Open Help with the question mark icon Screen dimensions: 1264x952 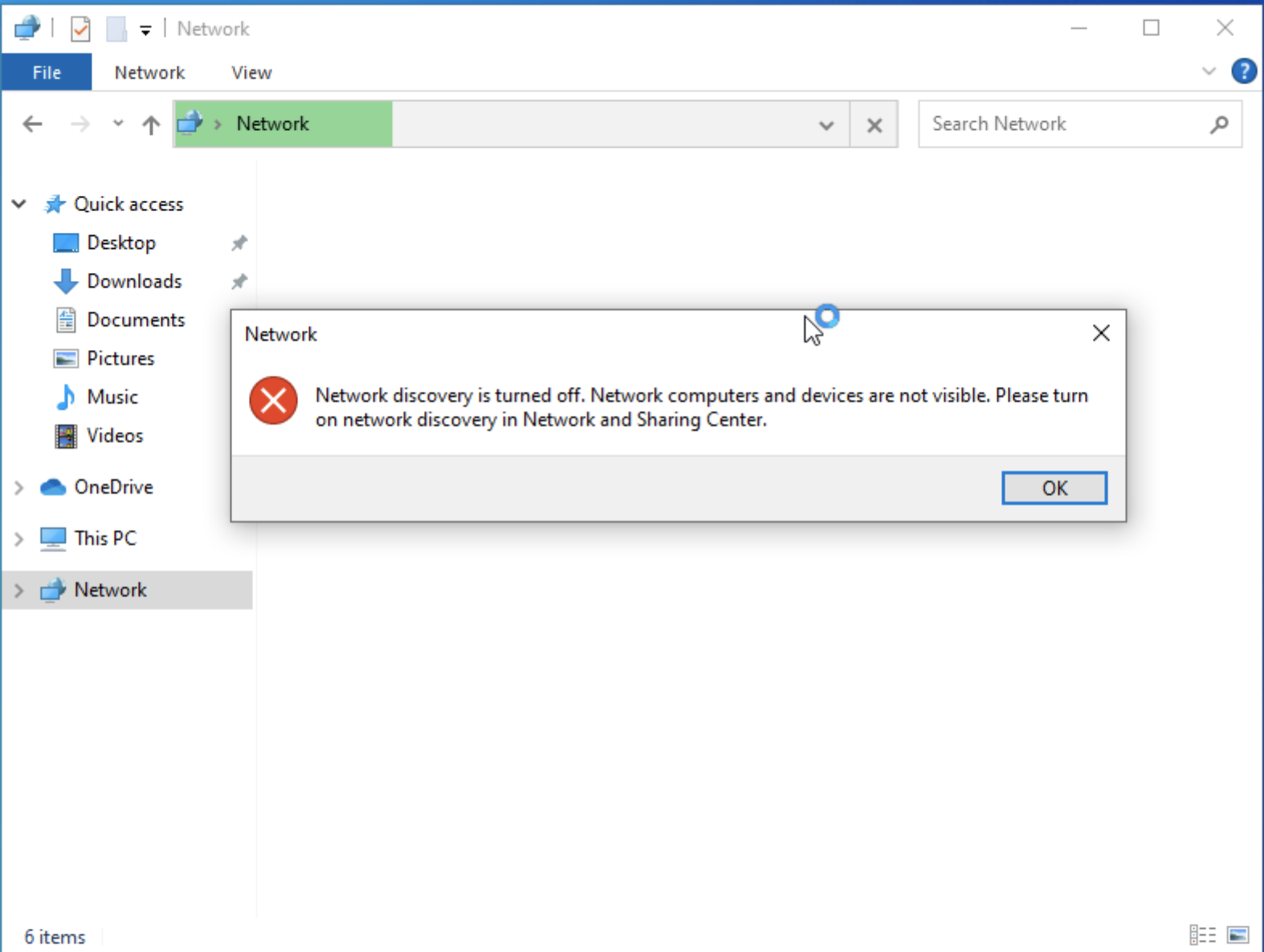pyautogui.click(x=1243, y=71)
